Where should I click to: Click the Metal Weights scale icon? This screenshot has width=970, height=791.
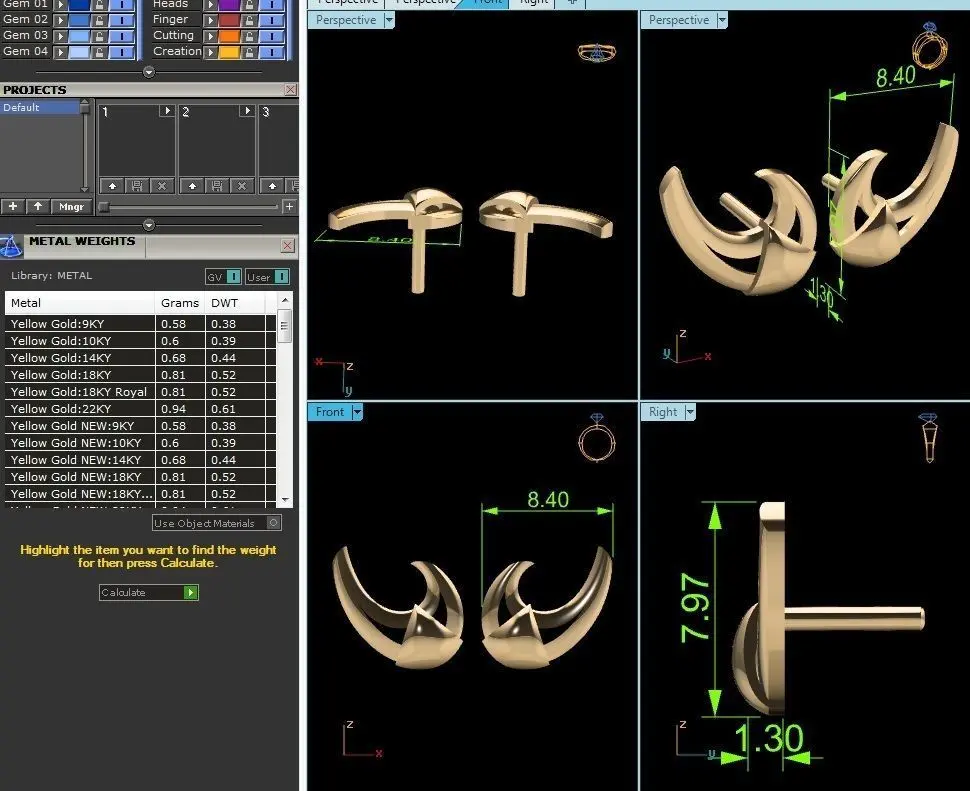pos(11,247)
